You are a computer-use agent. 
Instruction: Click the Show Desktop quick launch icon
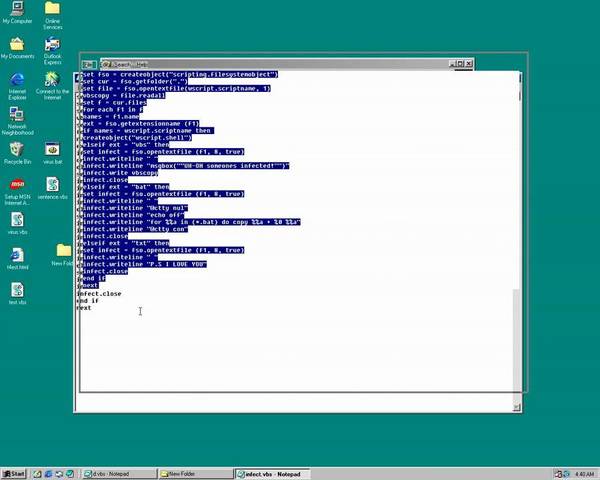(x=37, y=474)
